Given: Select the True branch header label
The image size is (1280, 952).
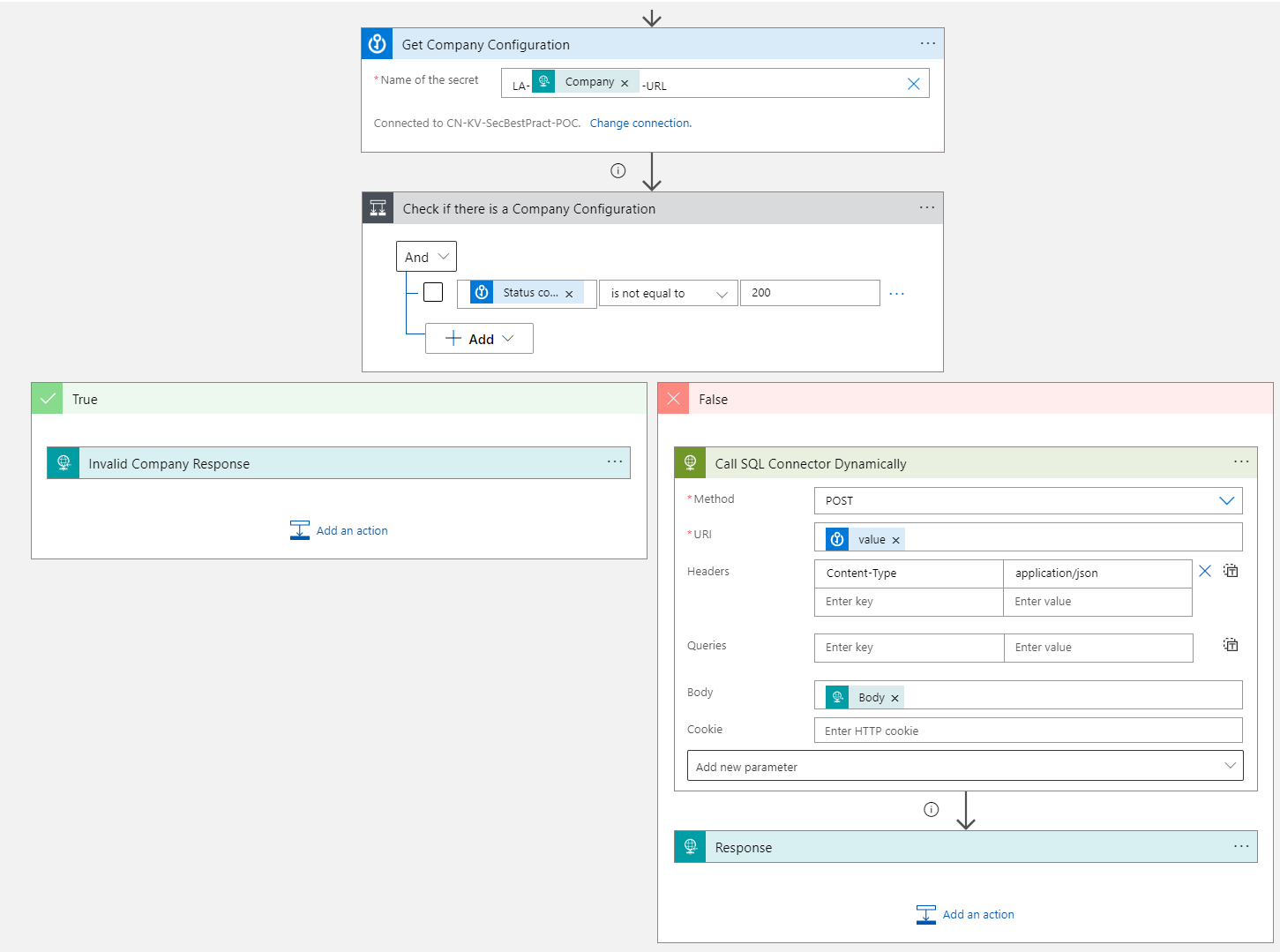Looking at the screenshot, I should click(x=85, y=400).
